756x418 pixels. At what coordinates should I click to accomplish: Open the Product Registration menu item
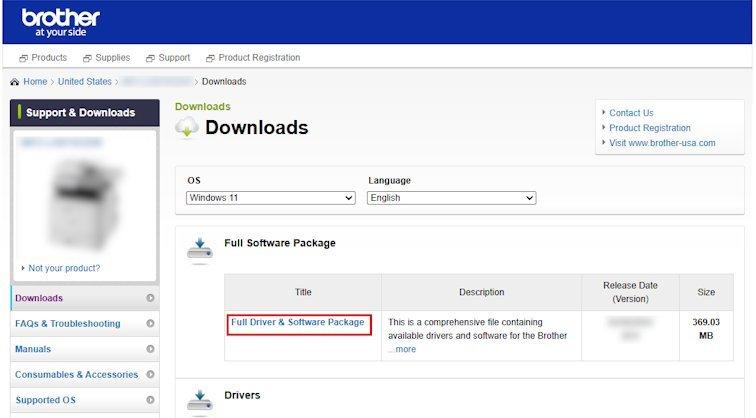pyautogui.click(x=259, y=58)
